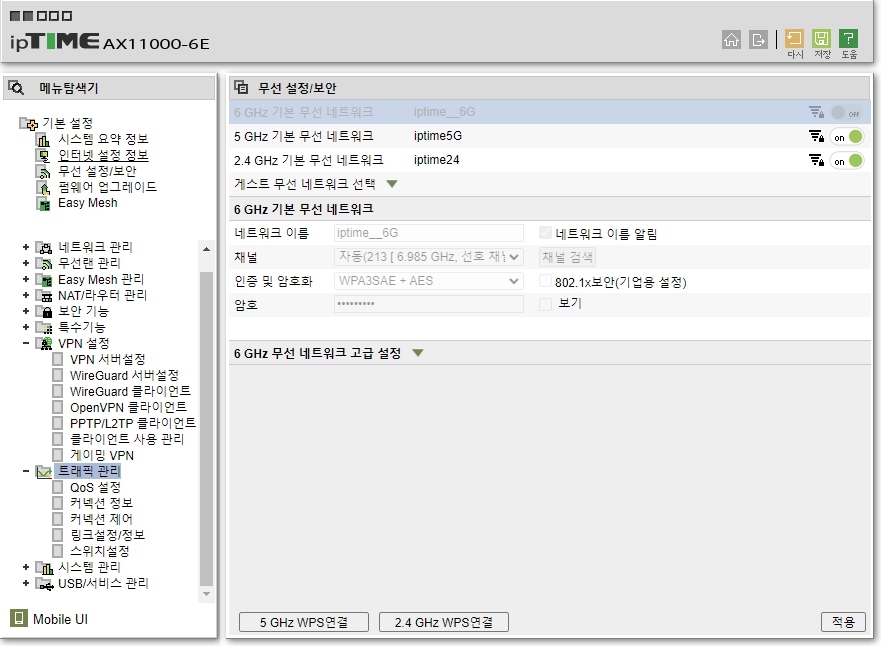Click the NAT/라우터 관리 folder icon

pyautogui.click(x=44, y=296)
